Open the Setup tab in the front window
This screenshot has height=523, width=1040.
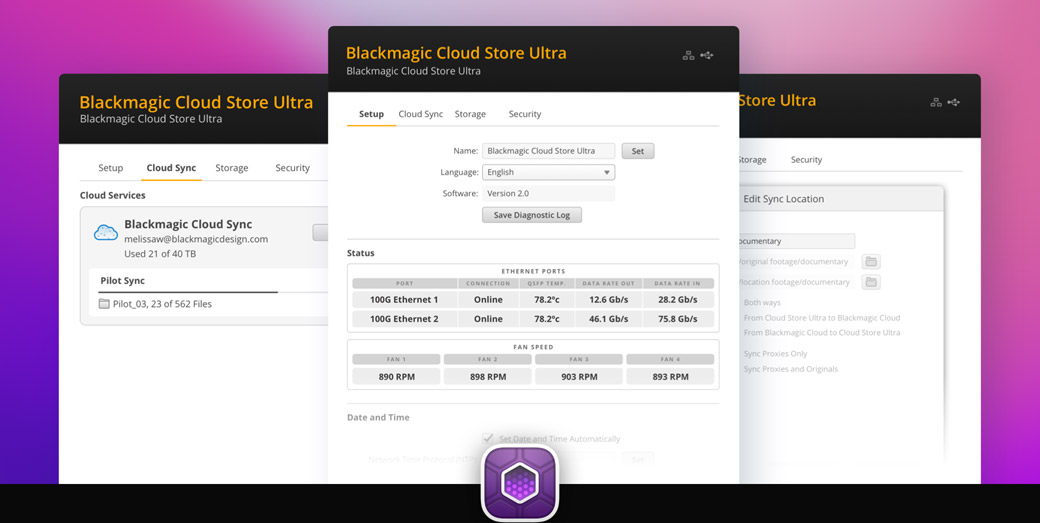point(371,114)
